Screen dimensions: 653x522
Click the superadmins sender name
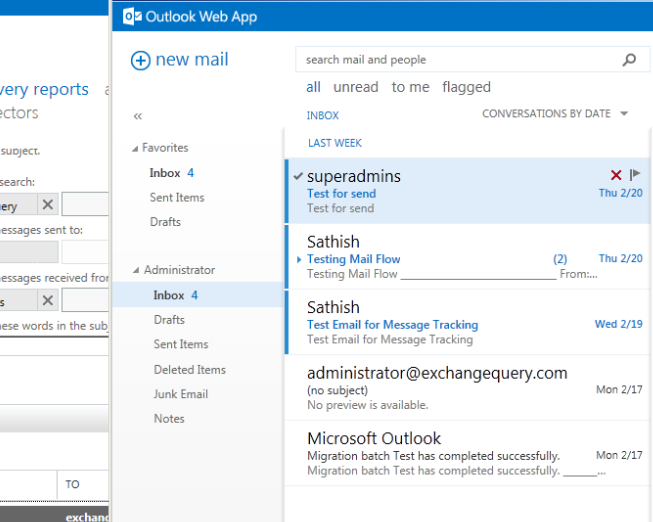(354, 177)
